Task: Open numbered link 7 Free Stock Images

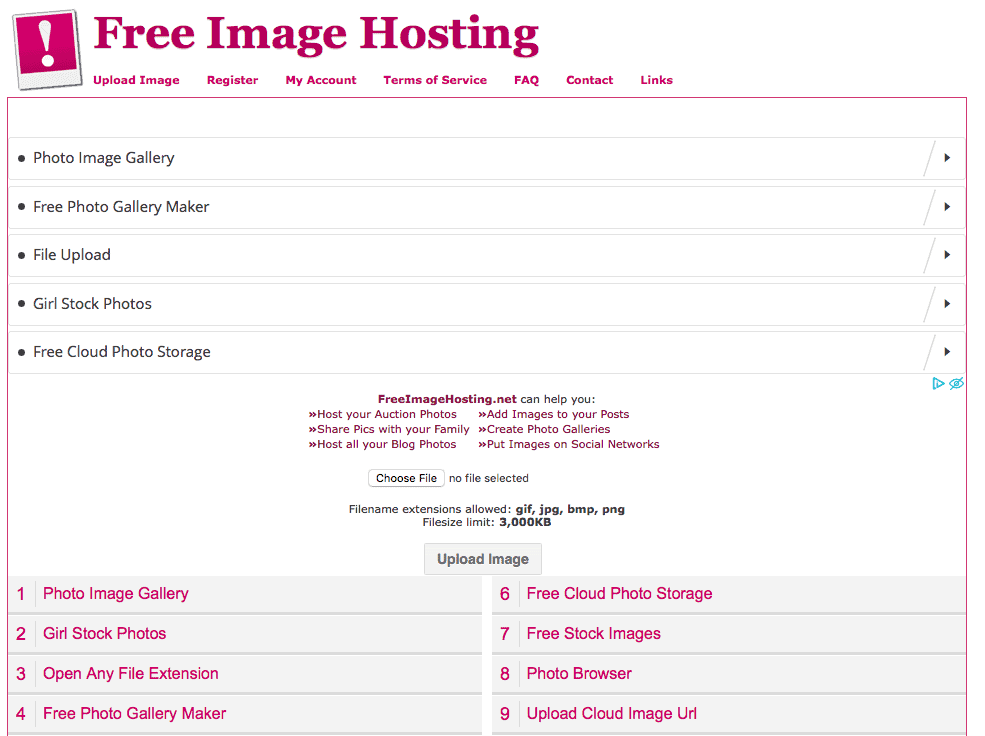Action: pyautogui.click(x=594, y=634)
